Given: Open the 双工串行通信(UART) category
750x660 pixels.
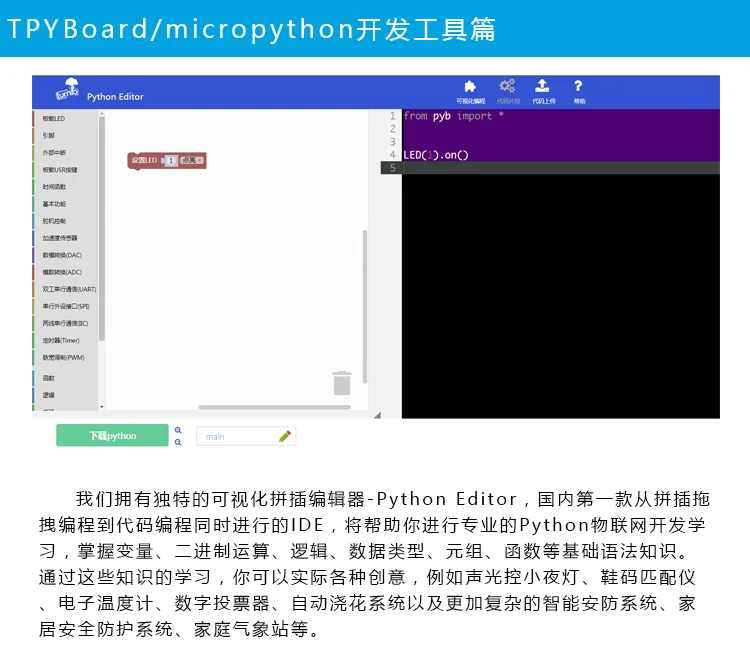Looking at the screenshot, I should [69, 289].
